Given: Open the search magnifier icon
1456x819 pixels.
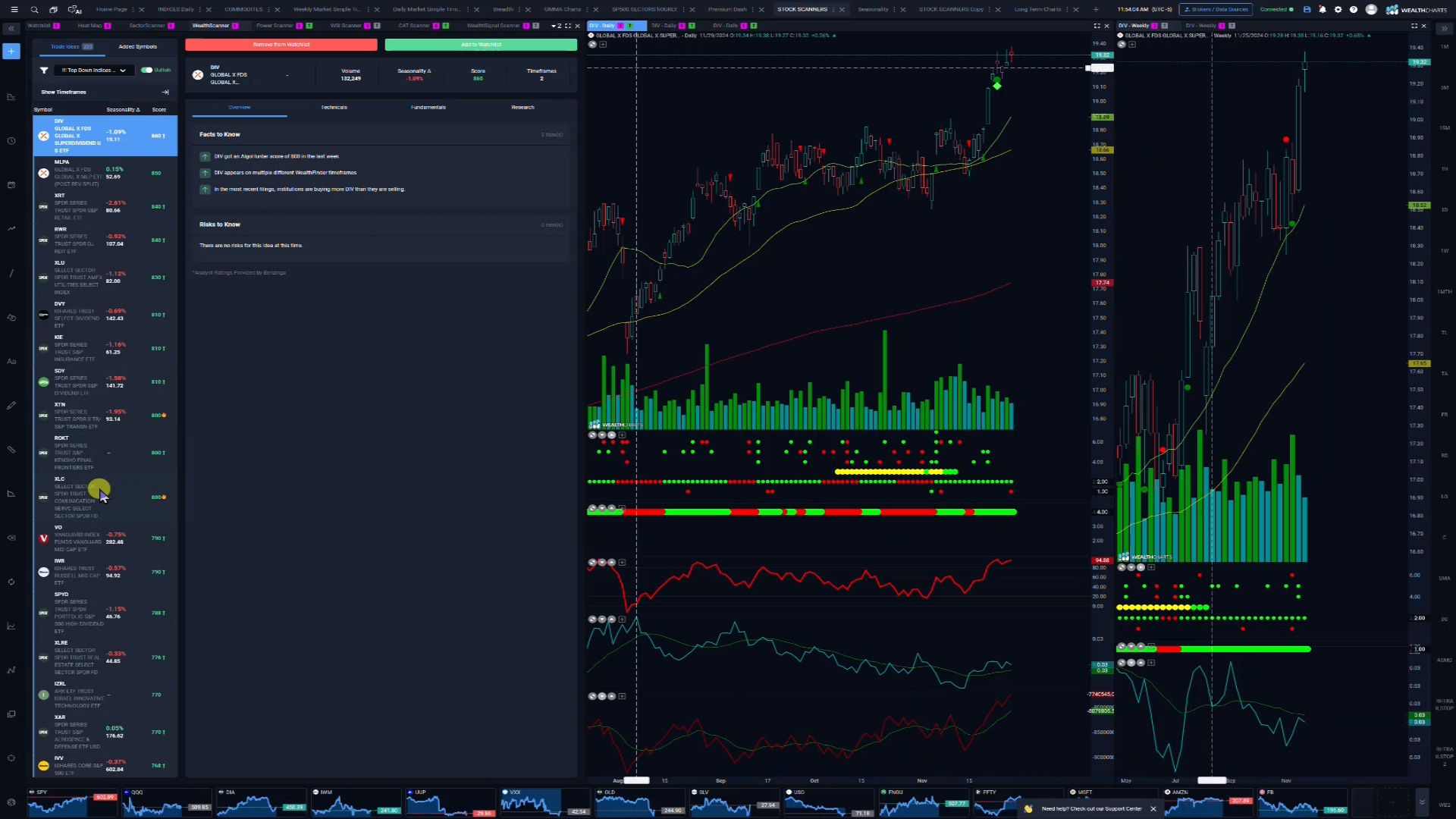Looking at the screenshot, I should (x=34, y=10).
